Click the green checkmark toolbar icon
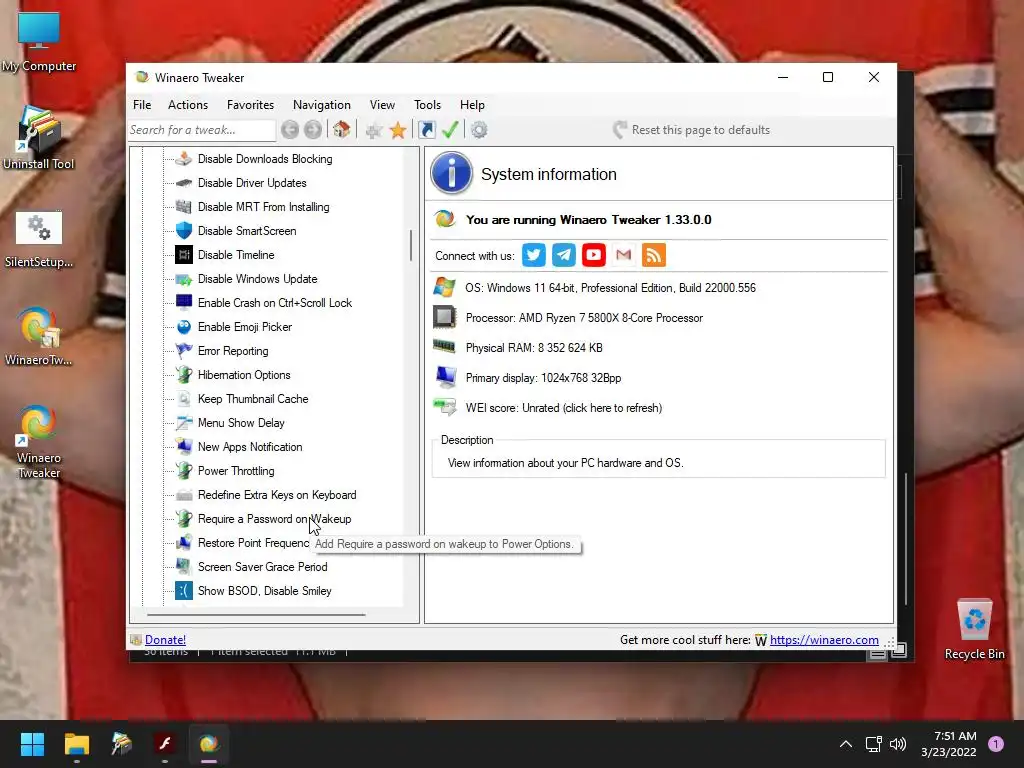Screen dimensions: 1024x768 [450, 130]
